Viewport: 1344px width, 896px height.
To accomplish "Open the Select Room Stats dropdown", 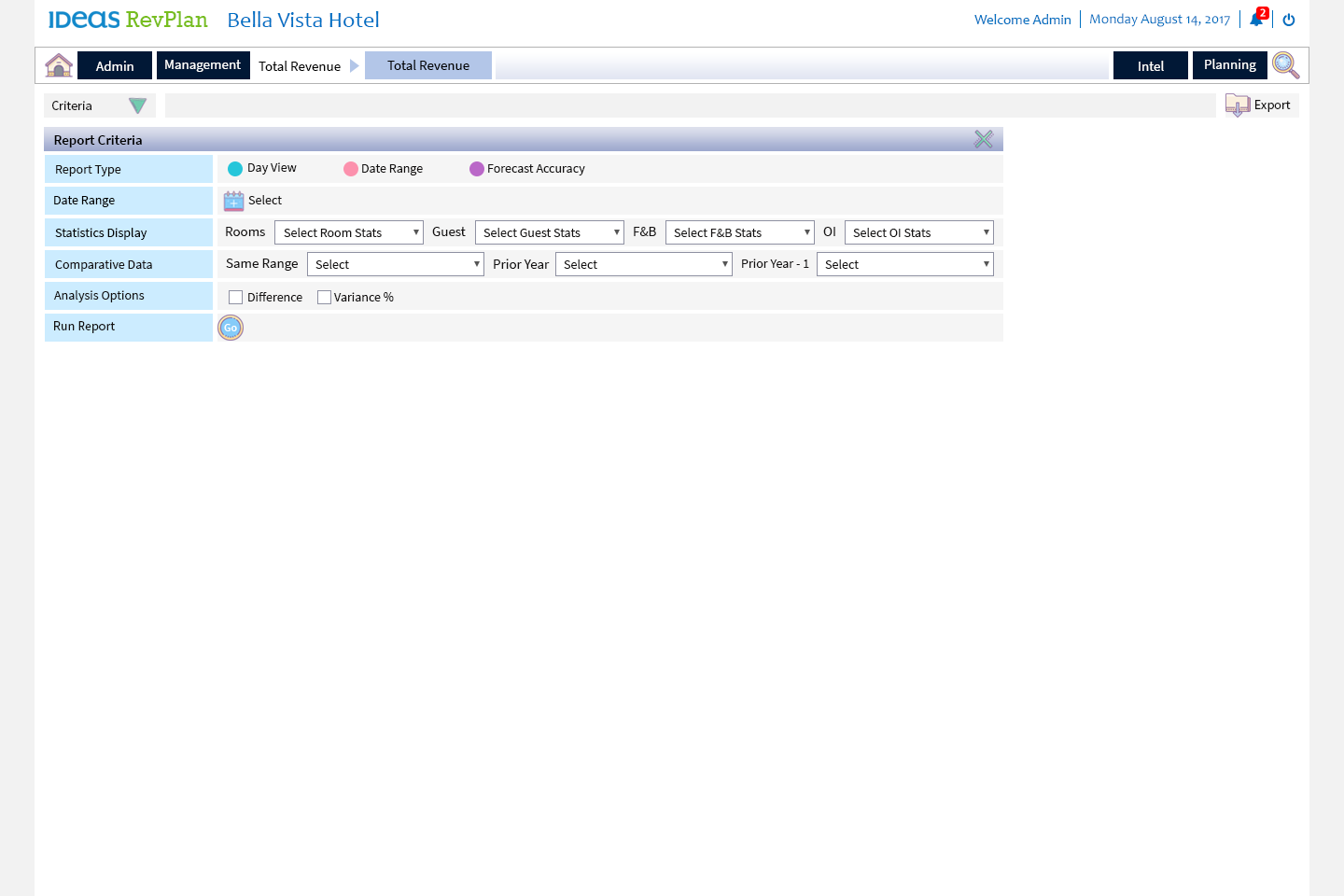I will point(349,232).
